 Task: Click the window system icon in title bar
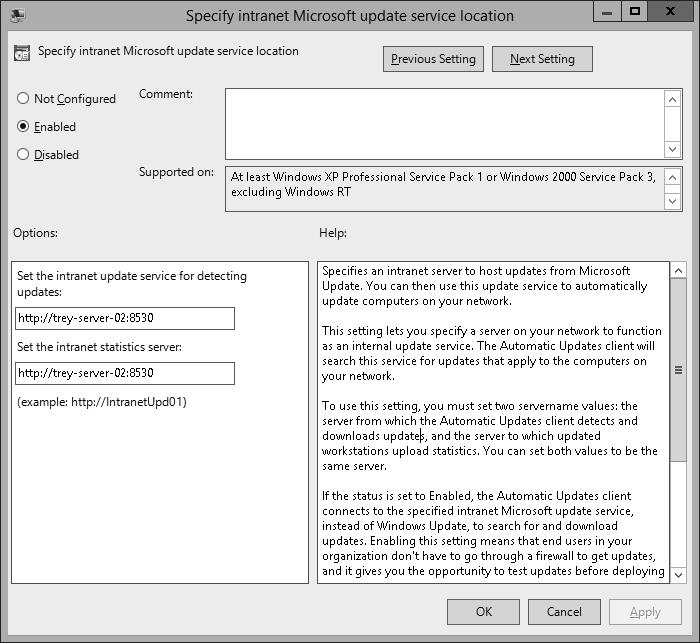(x=17, y=16)
